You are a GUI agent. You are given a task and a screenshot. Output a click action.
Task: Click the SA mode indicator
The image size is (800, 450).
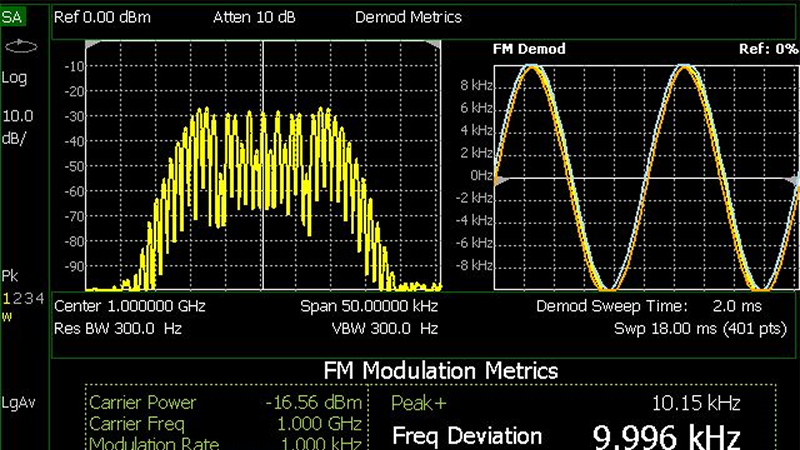pos(12,17)
